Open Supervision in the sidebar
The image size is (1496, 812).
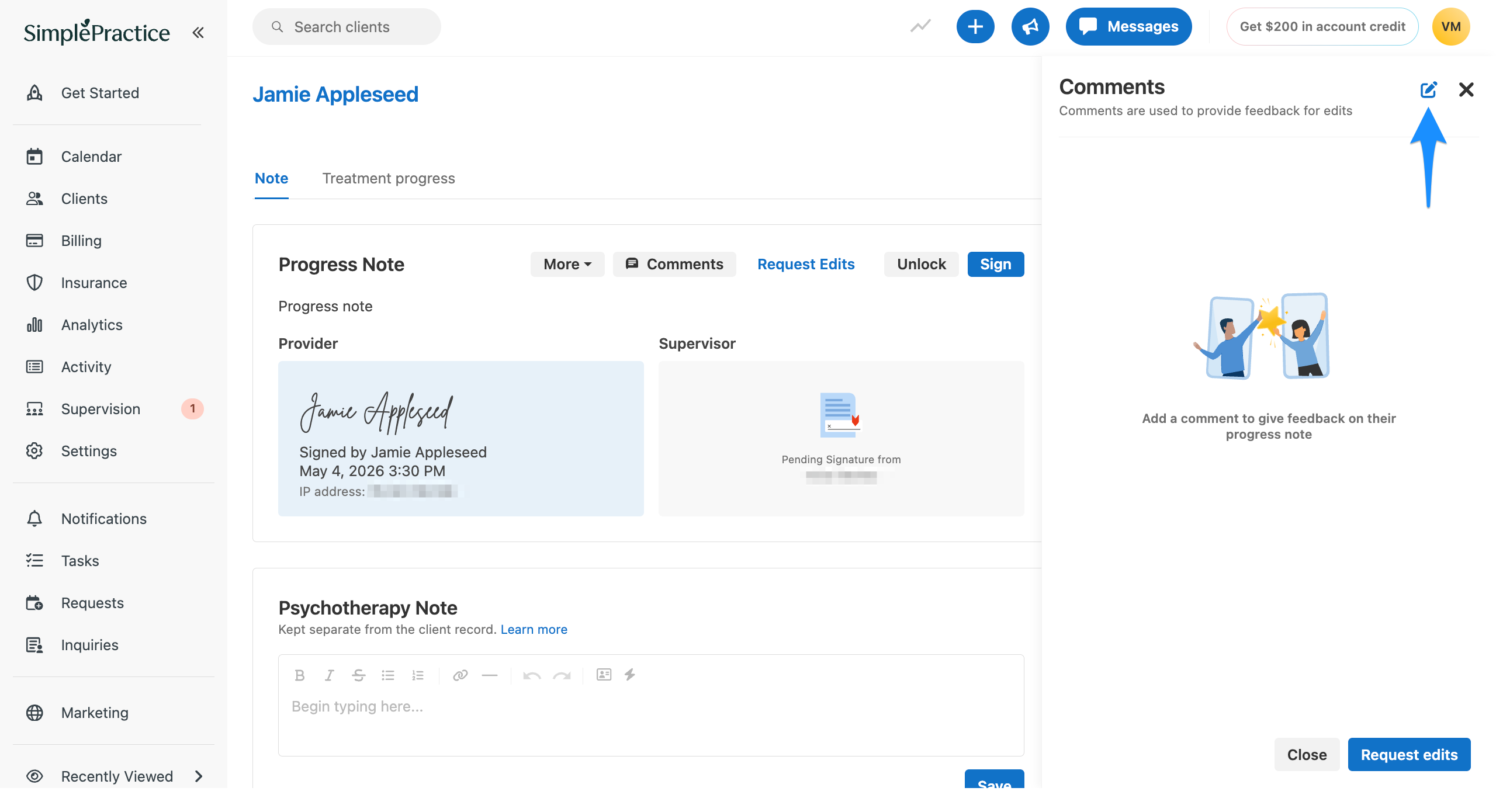tap(101, 409)
